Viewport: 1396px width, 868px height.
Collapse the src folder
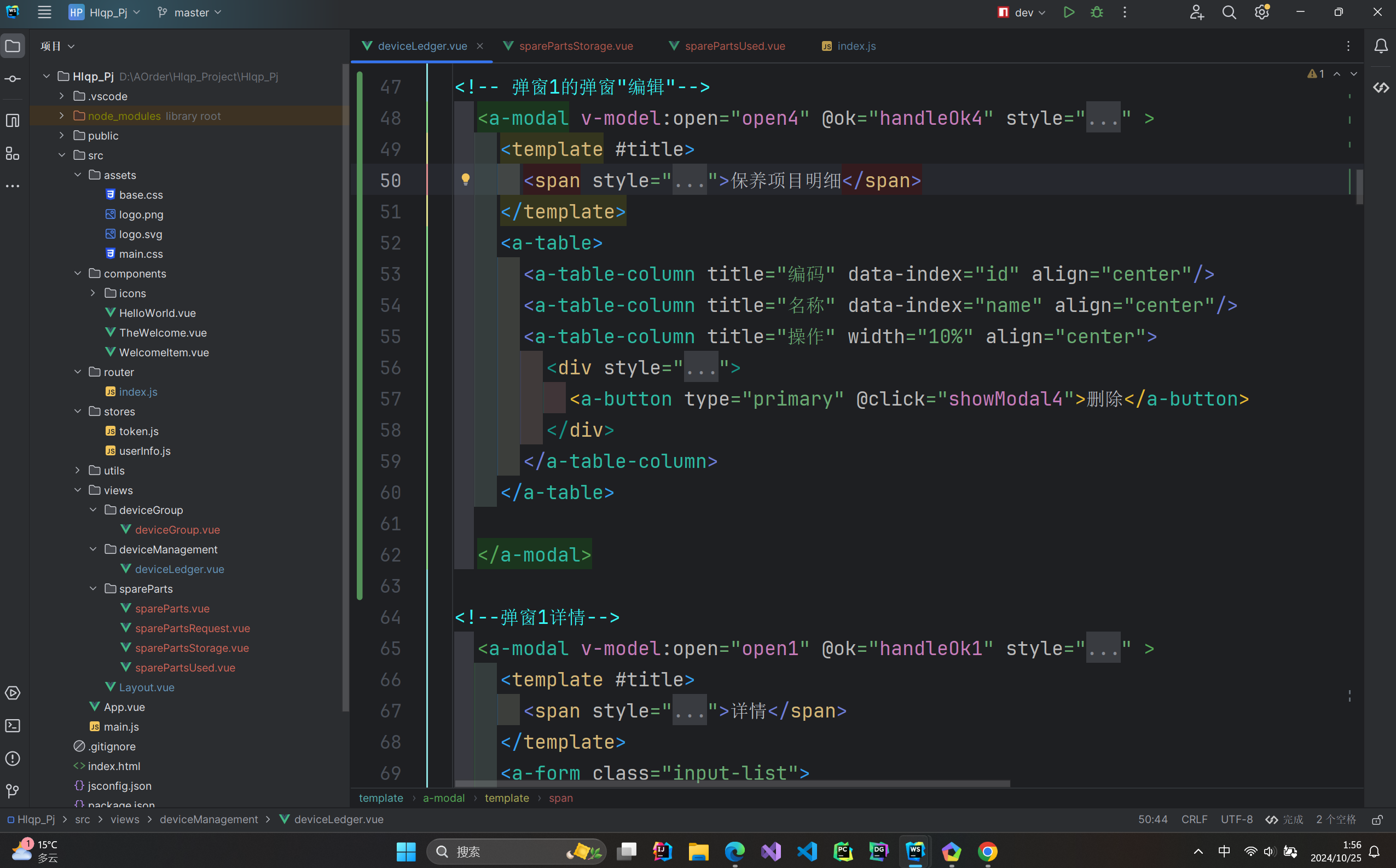(x=61, y=155)
